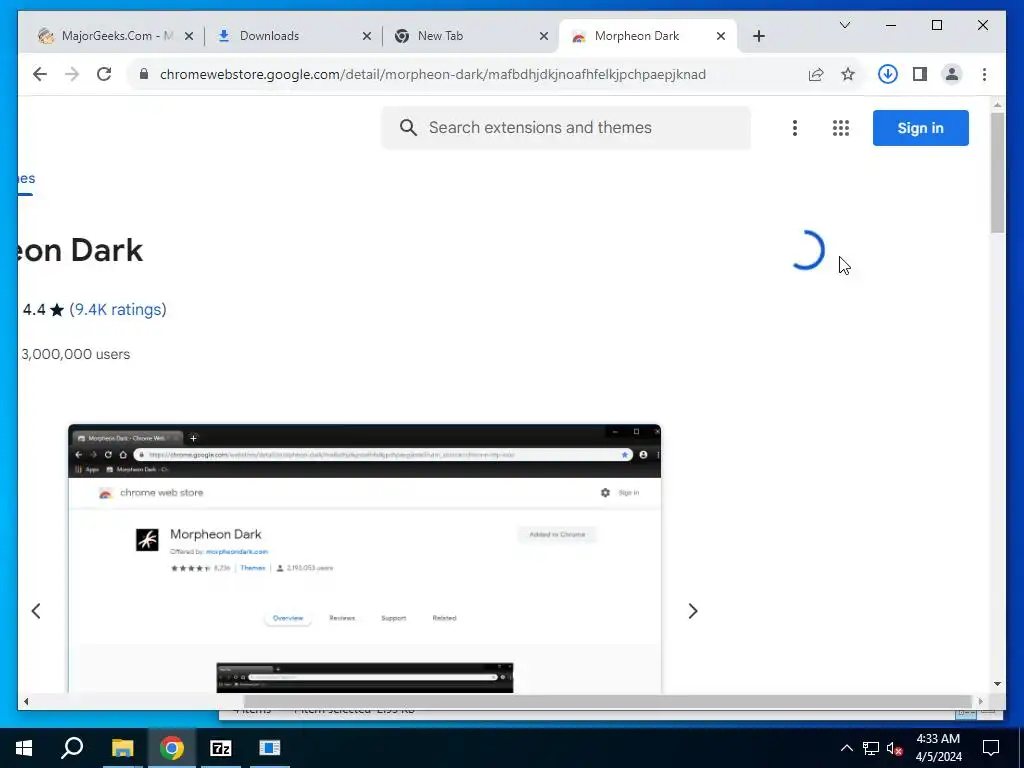
Task: Reload the Morpheon Dark page
Action: 104,74
